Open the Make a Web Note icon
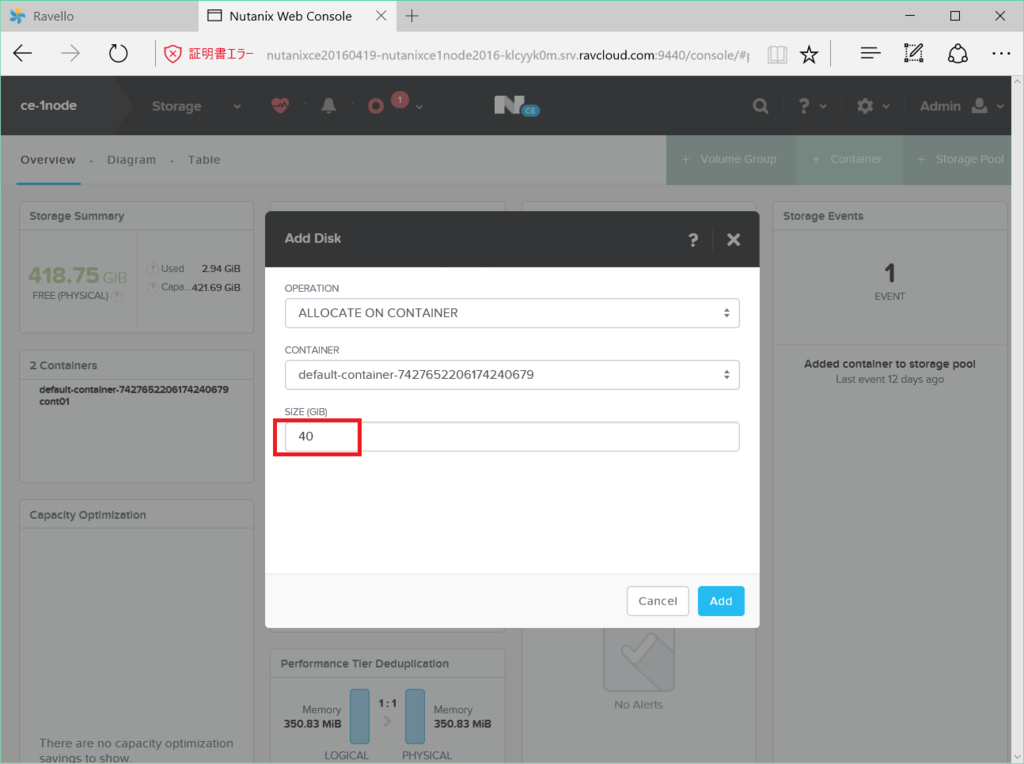Image resolution: width=1024 pixels, height=764 pixels. 914,54
